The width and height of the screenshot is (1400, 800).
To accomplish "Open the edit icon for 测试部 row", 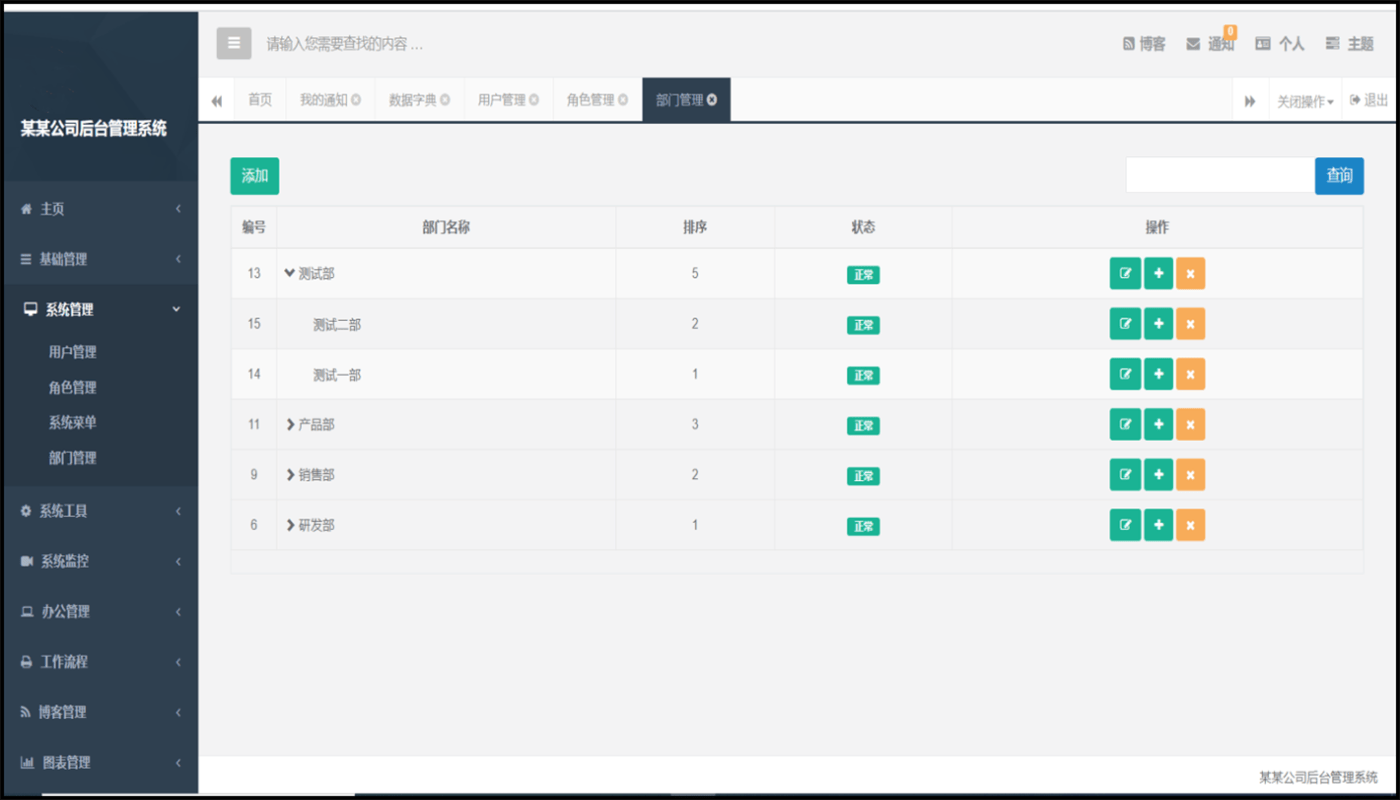I will (x=1124, y=273).
